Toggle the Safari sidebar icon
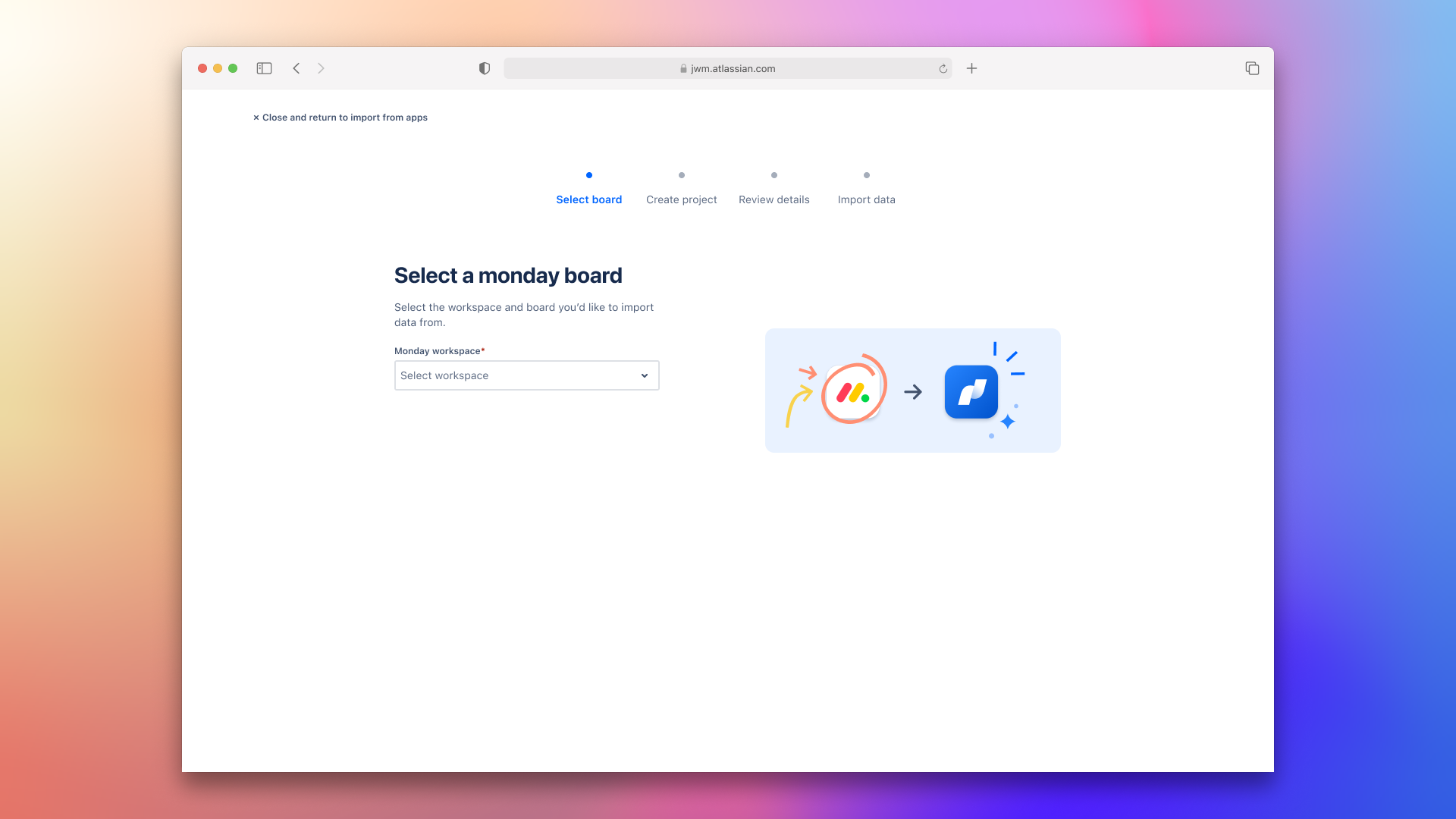1456x819 pixels. pos(264,68)
